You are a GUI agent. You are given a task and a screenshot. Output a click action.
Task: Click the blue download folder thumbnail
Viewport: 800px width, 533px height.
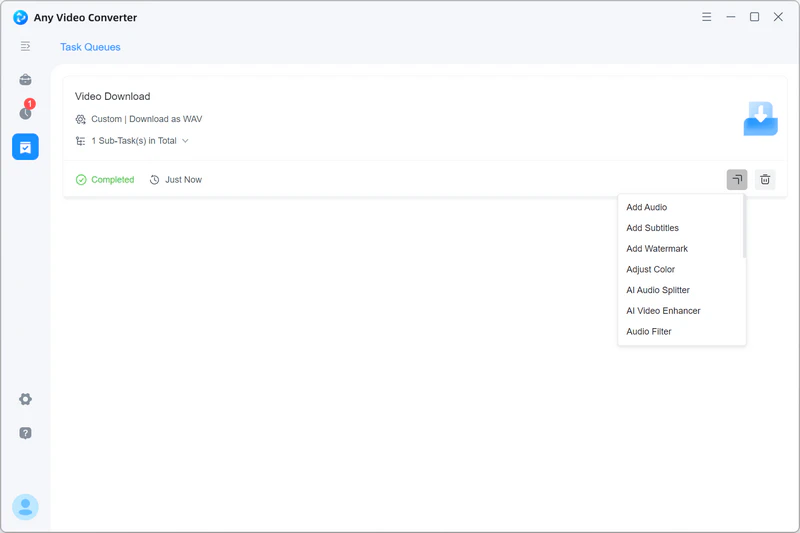coord(760,118)
